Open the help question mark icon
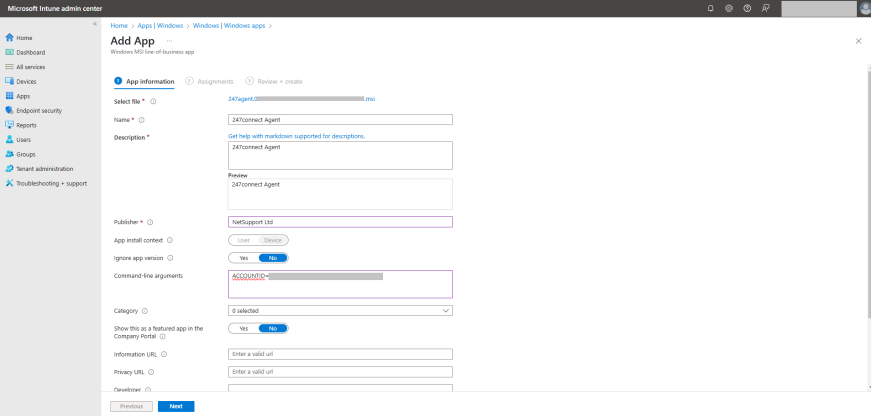Image resolution: width=871 pixels, height=416 pixels. coord(747,8)
